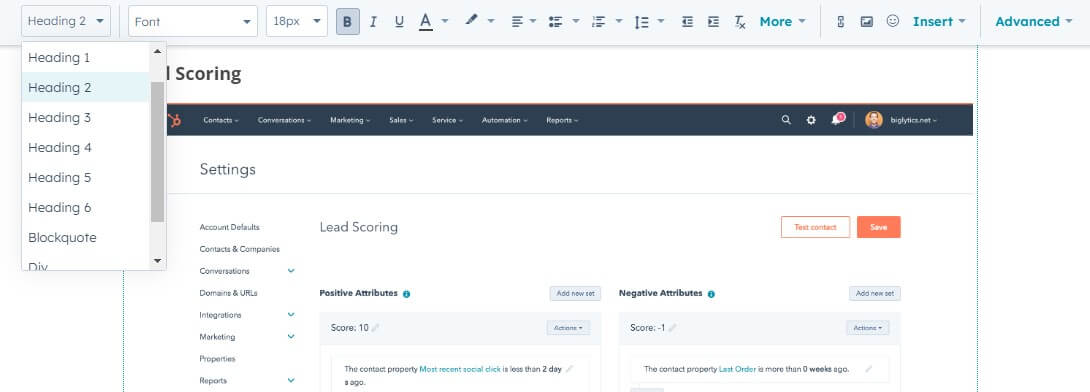Click the decrease indent icon
Screen dimensions: 1090x392
687,22
